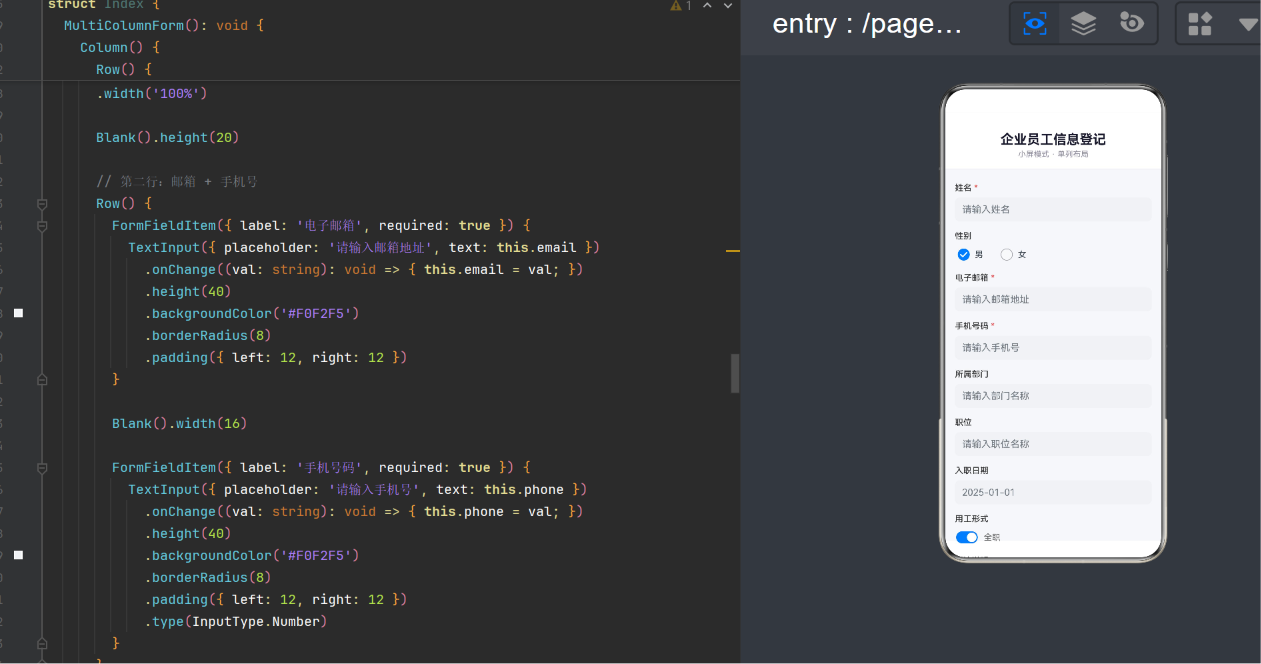
Task: Select the 女 radio button in preview
Action: point(1006,254)
